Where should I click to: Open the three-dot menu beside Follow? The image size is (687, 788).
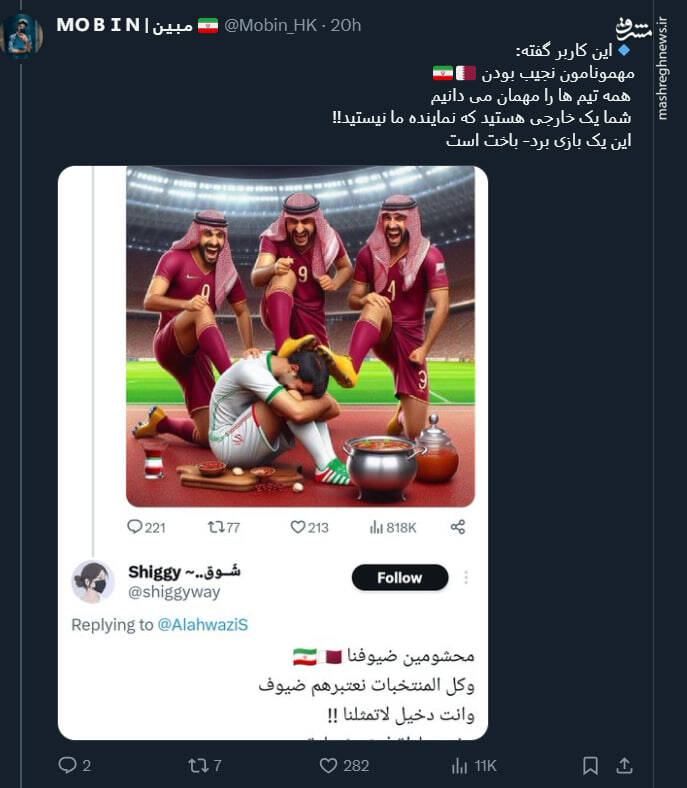(x=466, y=578)
